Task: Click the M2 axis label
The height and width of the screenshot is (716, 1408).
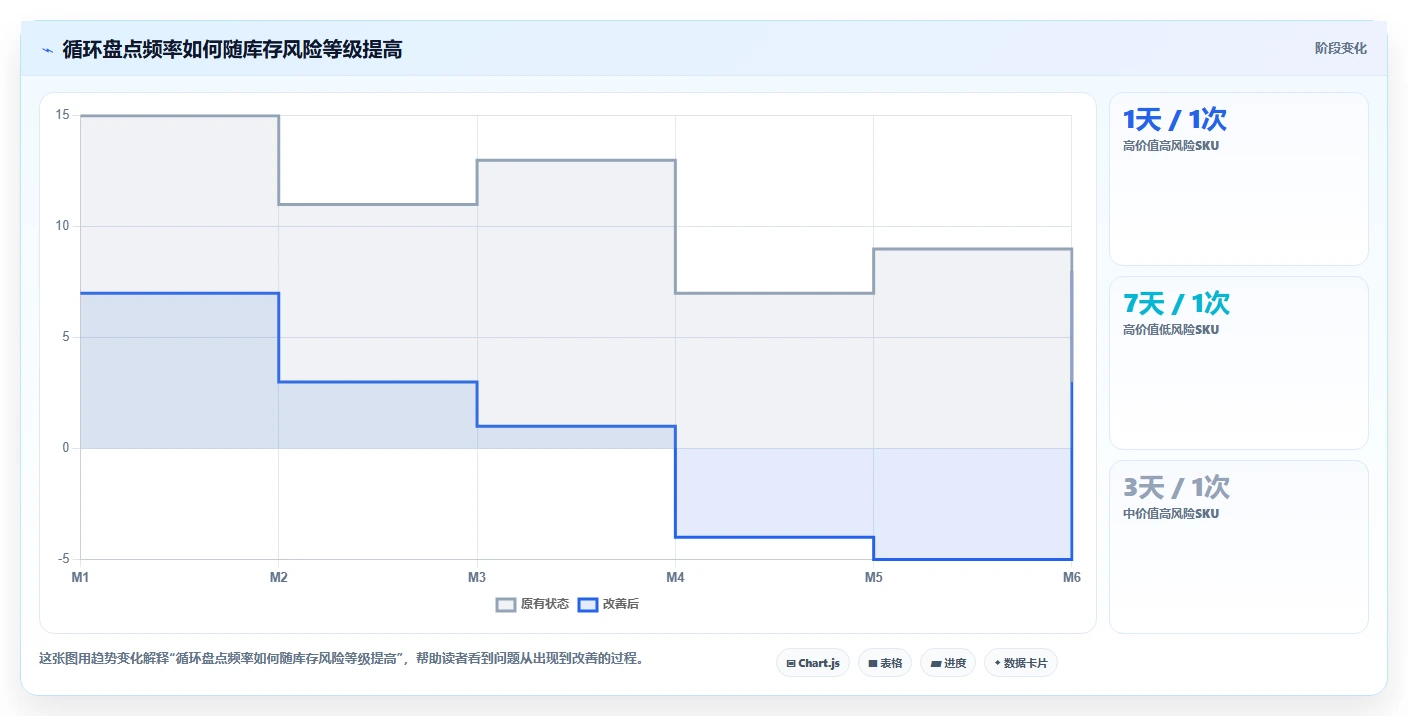Action: pos(279,577)
